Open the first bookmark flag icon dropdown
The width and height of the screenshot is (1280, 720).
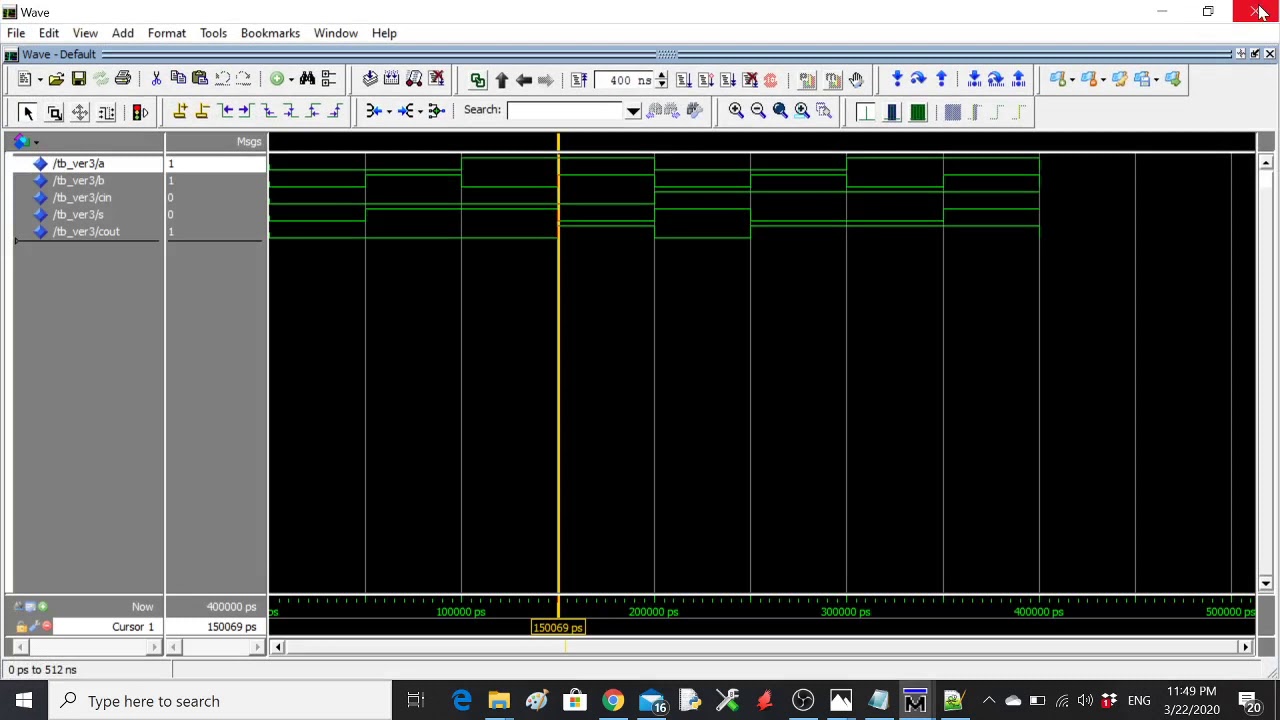point(1073,80)
